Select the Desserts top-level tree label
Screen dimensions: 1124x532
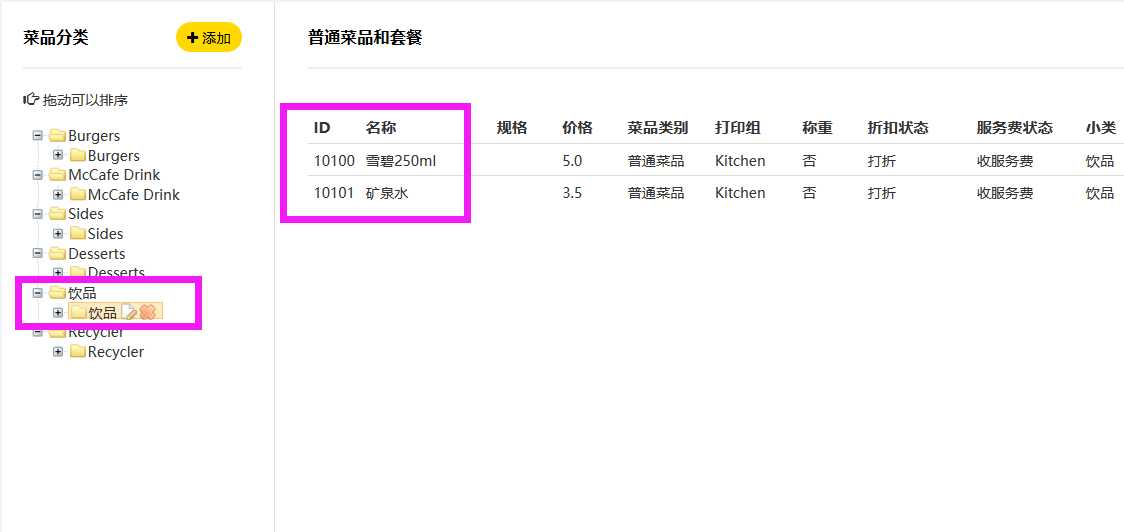click(96, 253)
